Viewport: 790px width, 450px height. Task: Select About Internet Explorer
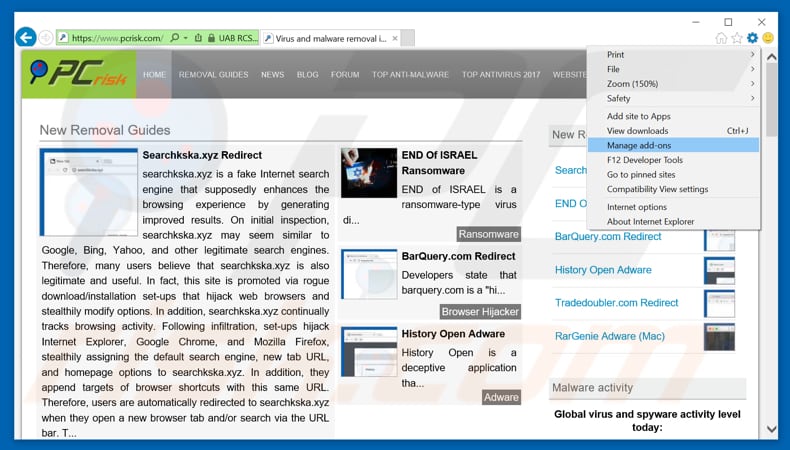click(674, 221)
